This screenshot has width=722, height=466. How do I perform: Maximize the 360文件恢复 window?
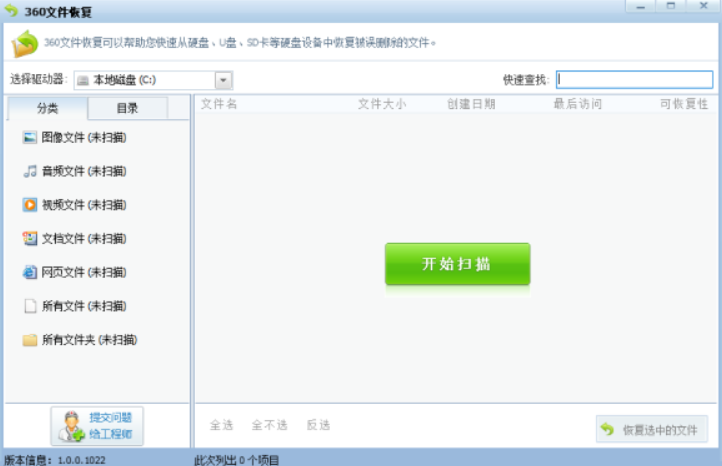pyautogui.click(x=671, y=6)
